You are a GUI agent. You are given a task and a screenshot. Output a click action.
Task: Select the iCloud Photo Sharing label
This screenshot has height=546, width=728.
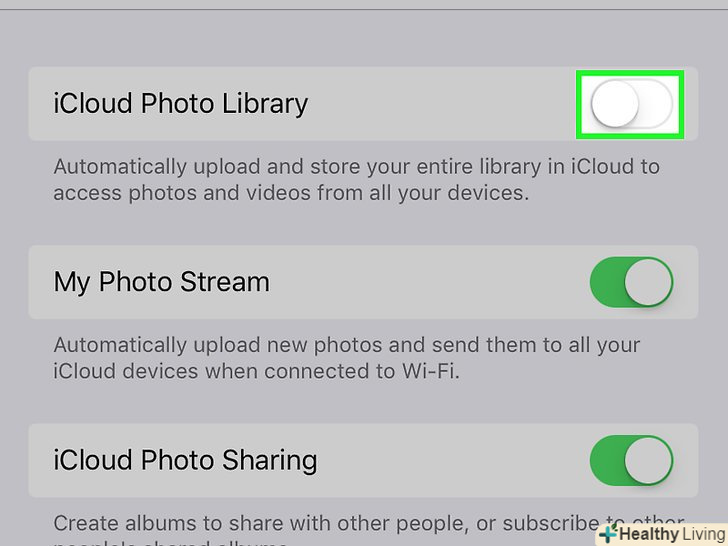(x=185, y=460)
